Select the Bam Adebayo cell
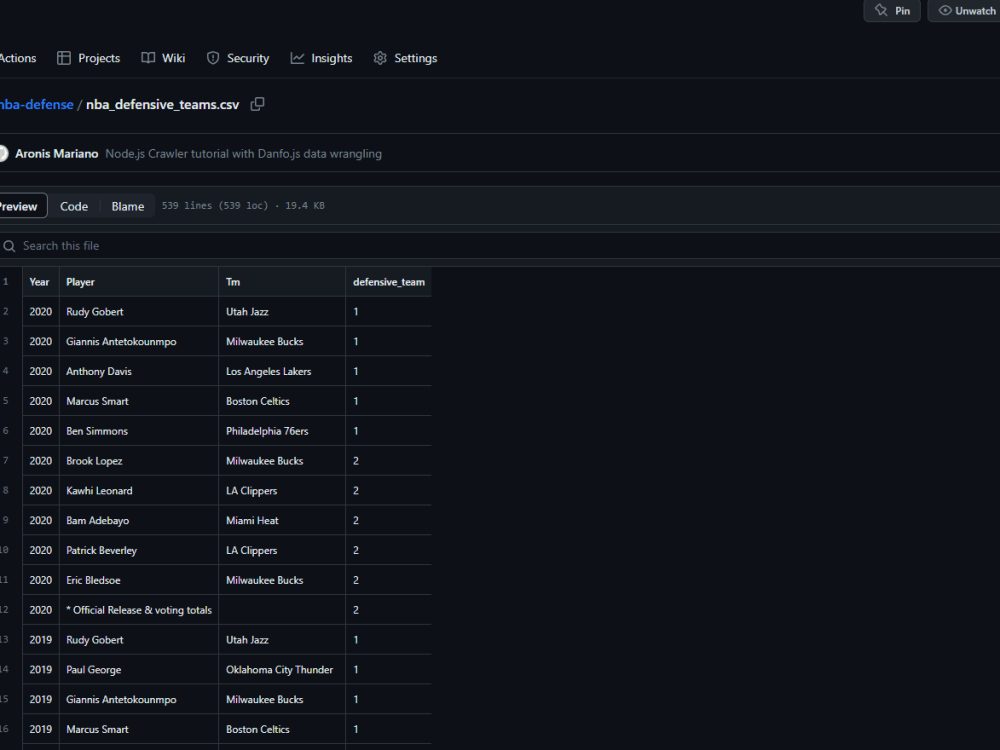The image size is (1000, 750). pos(139,520)
